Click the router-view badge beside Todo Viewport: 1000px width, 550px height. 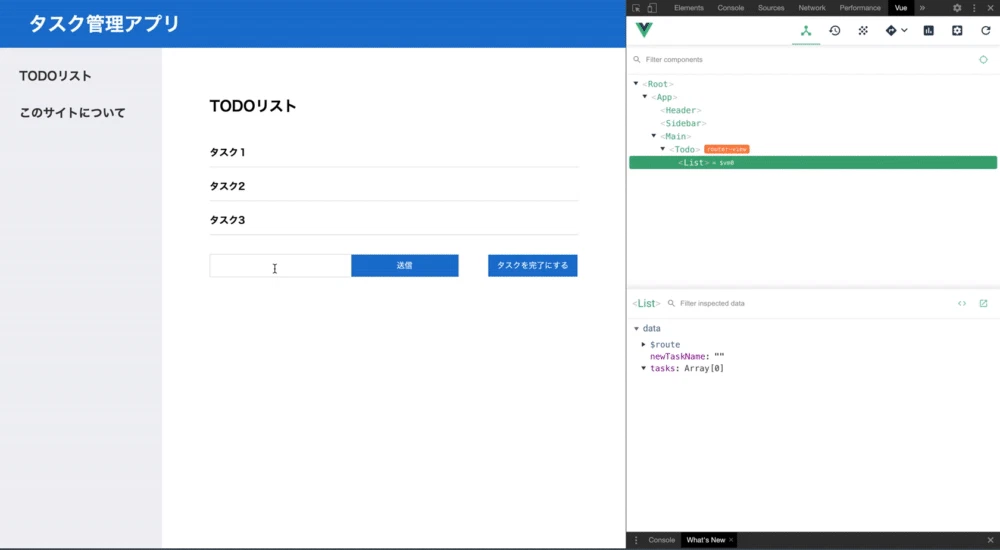pyautogui.click(x=727, y=149)
